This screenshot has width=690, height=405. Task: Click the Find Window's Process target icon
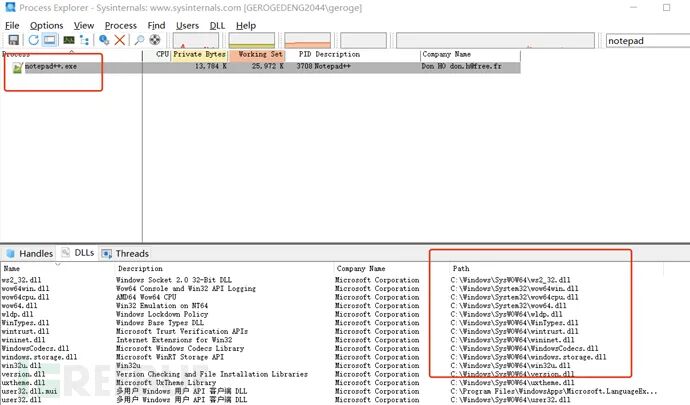click(x=155, y=40)
